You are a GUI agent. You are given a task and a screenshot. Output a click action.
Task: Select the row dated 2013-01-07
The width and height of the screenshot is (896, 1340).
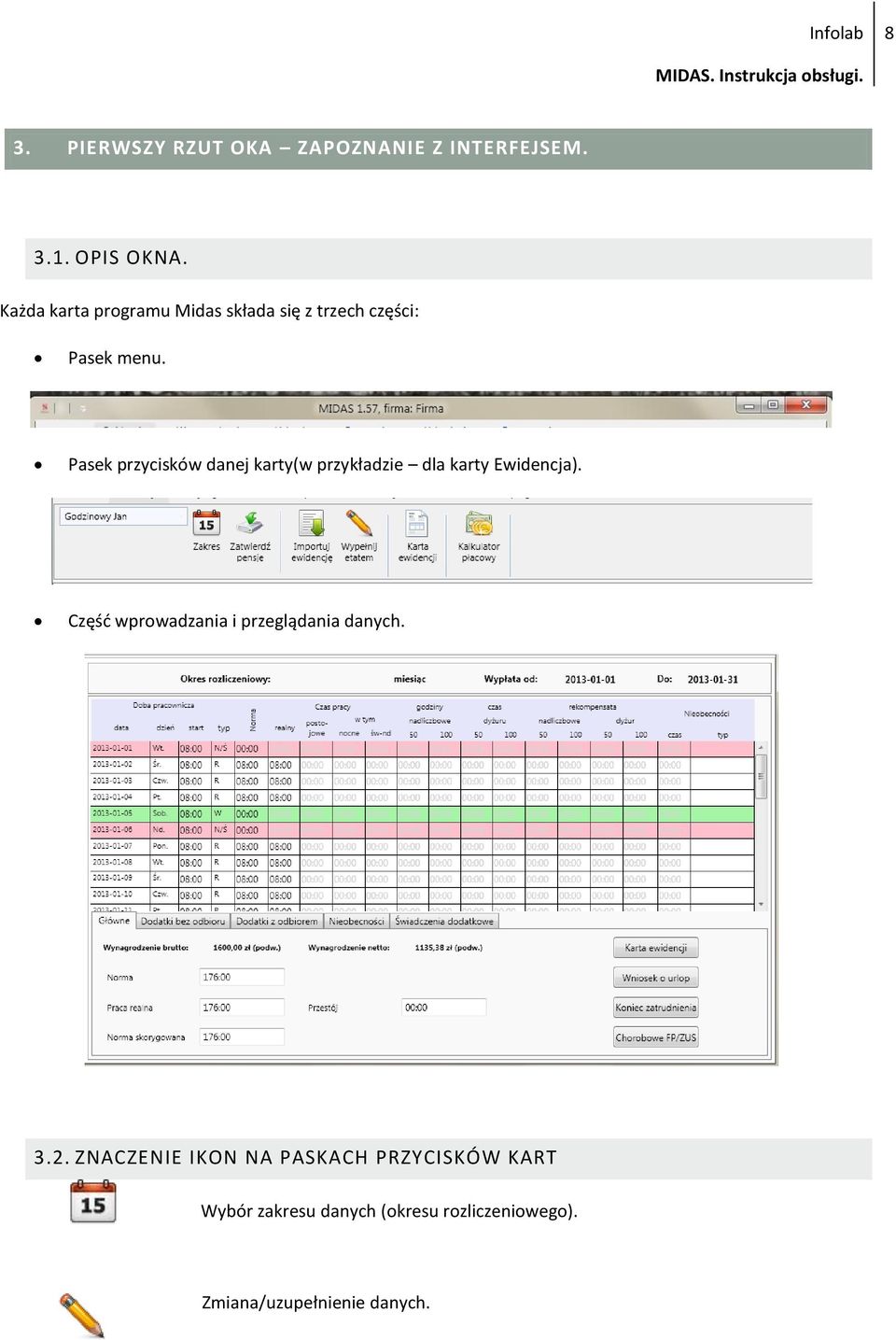coord(422,847)
